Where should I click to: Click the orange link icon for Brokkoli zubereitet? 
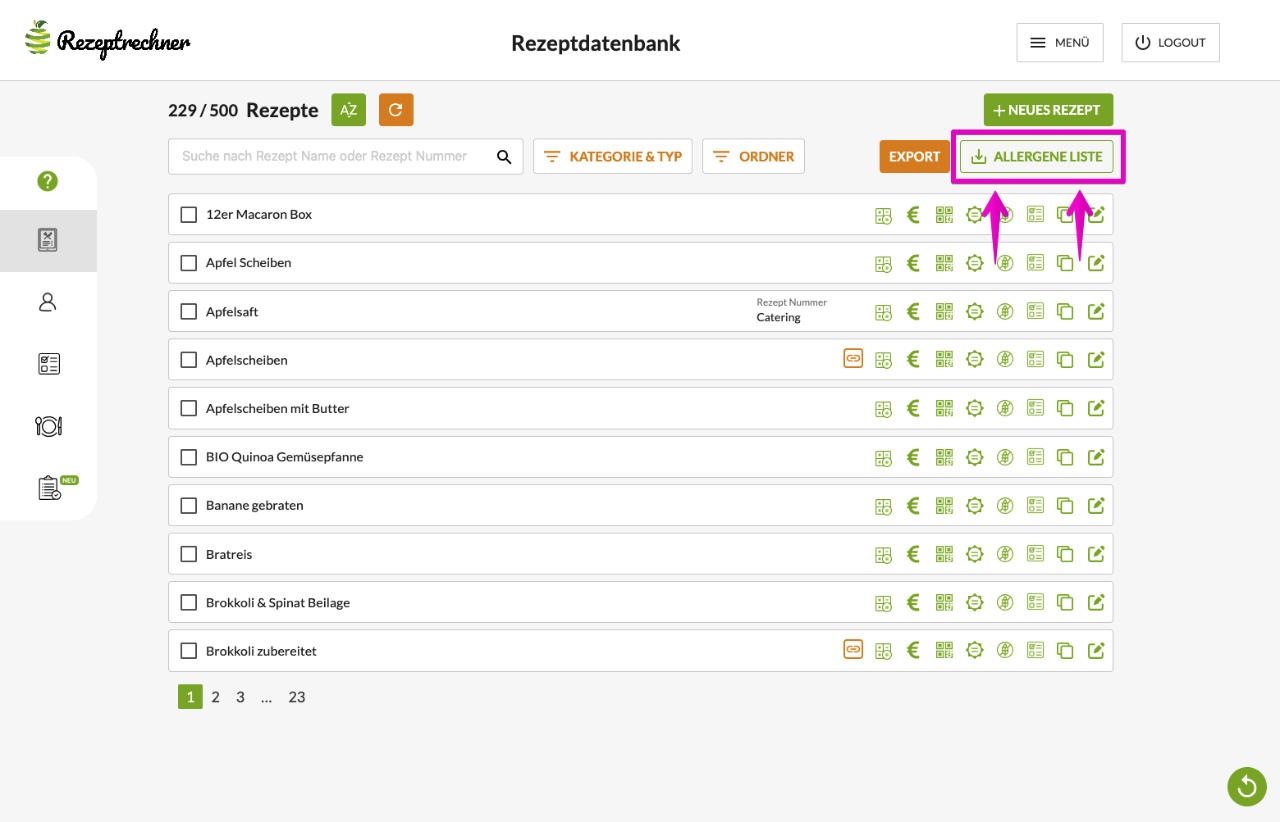point(853,651)
